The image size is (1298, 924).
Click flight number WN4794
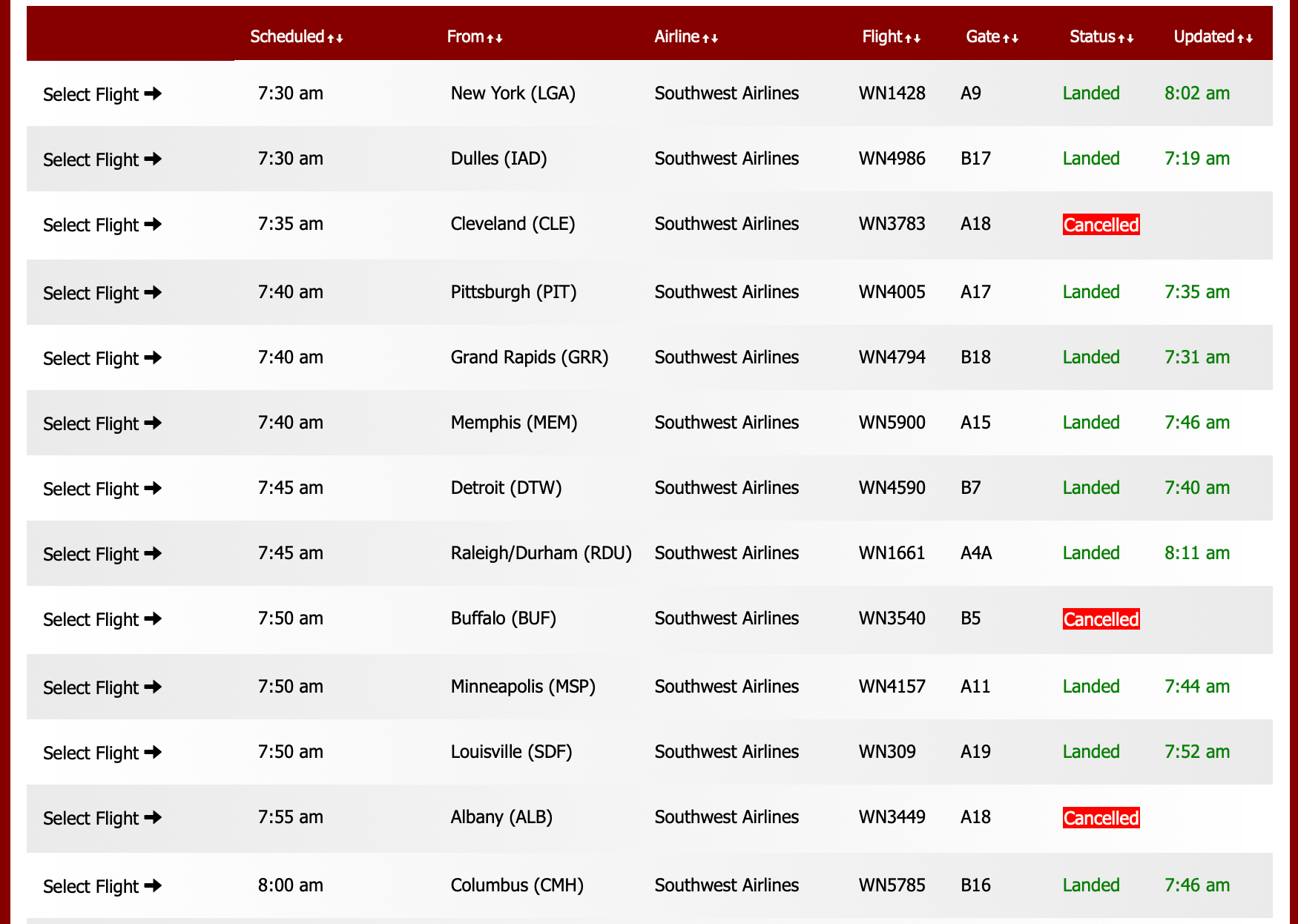tap(892, 357)
